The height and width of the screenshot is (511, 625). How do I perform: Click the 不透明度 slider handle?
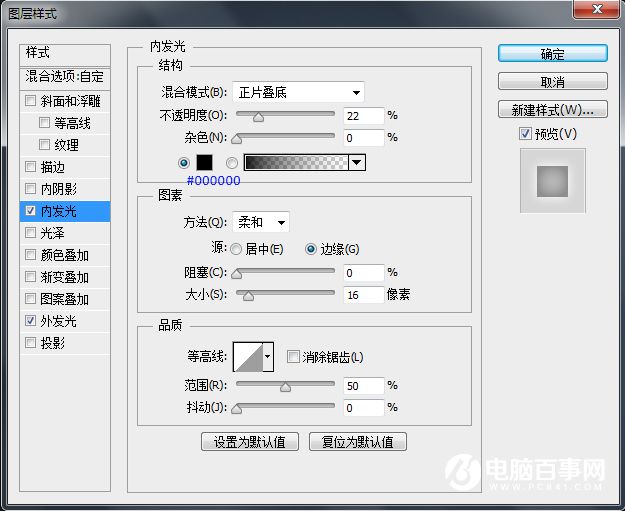(258, 117)
